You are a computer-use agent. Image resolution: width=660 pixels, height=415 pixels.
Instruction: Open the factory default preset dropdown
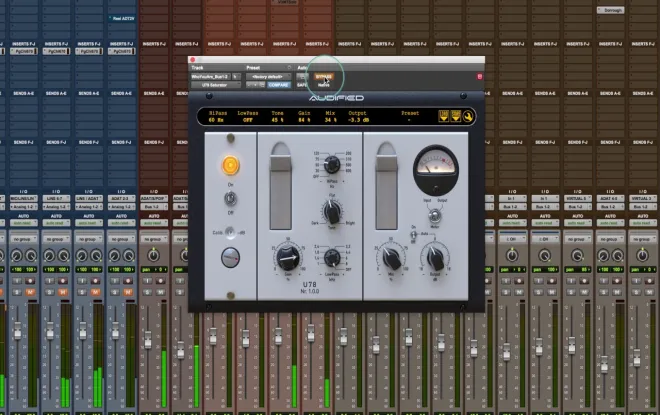pyautogui.click(x=268, y=77)
